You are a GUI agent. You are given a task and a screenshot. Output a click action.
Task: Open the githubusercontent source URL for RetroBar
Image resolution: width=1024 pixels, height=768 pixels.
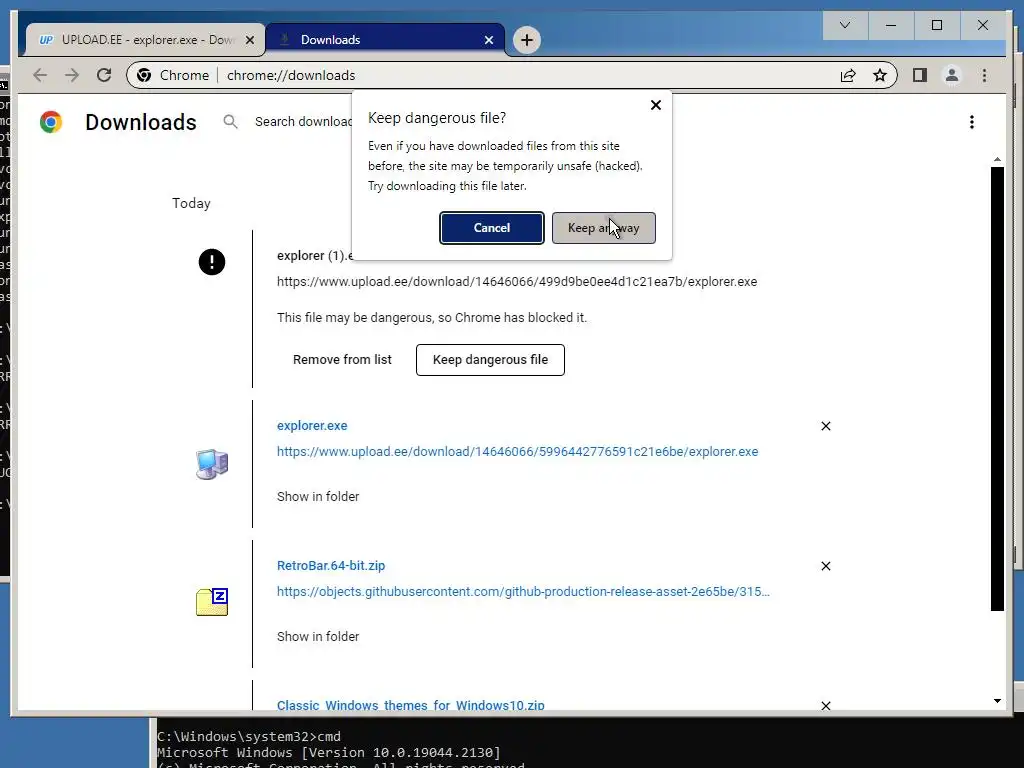523,592
